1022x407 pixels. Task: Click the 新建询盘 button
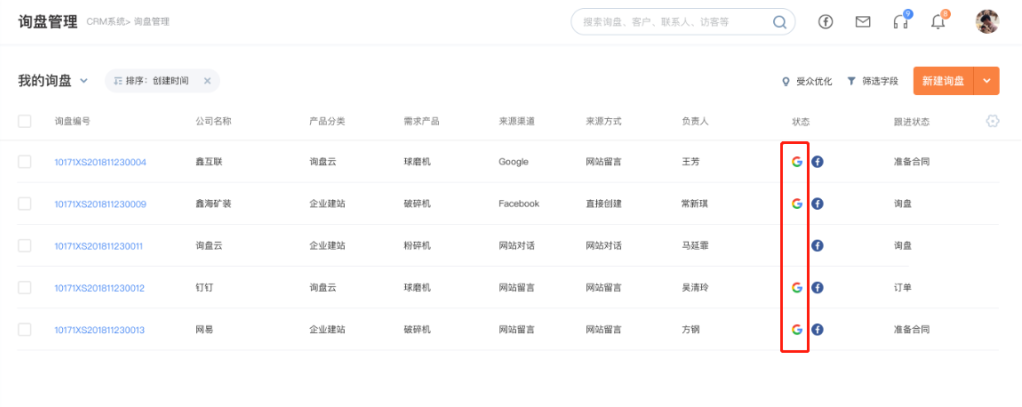tap(942, 81)
